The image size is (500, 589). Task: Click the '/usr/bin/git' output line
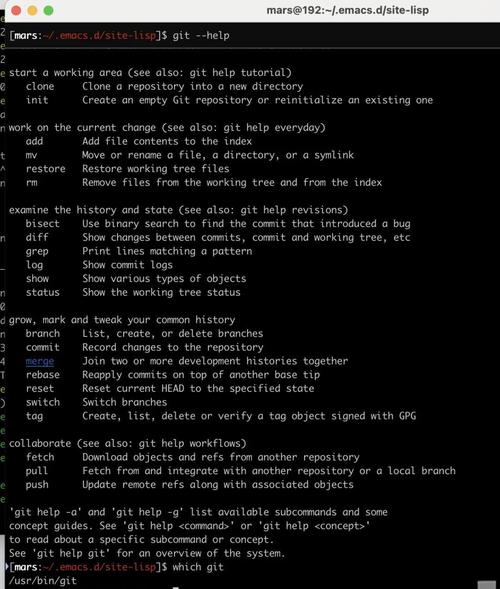point(43,581)
